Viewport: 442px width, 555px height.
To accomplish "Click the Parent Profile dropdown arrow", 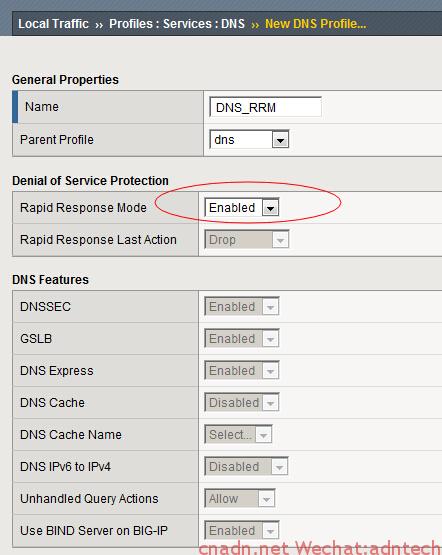I will coord(280,140).
